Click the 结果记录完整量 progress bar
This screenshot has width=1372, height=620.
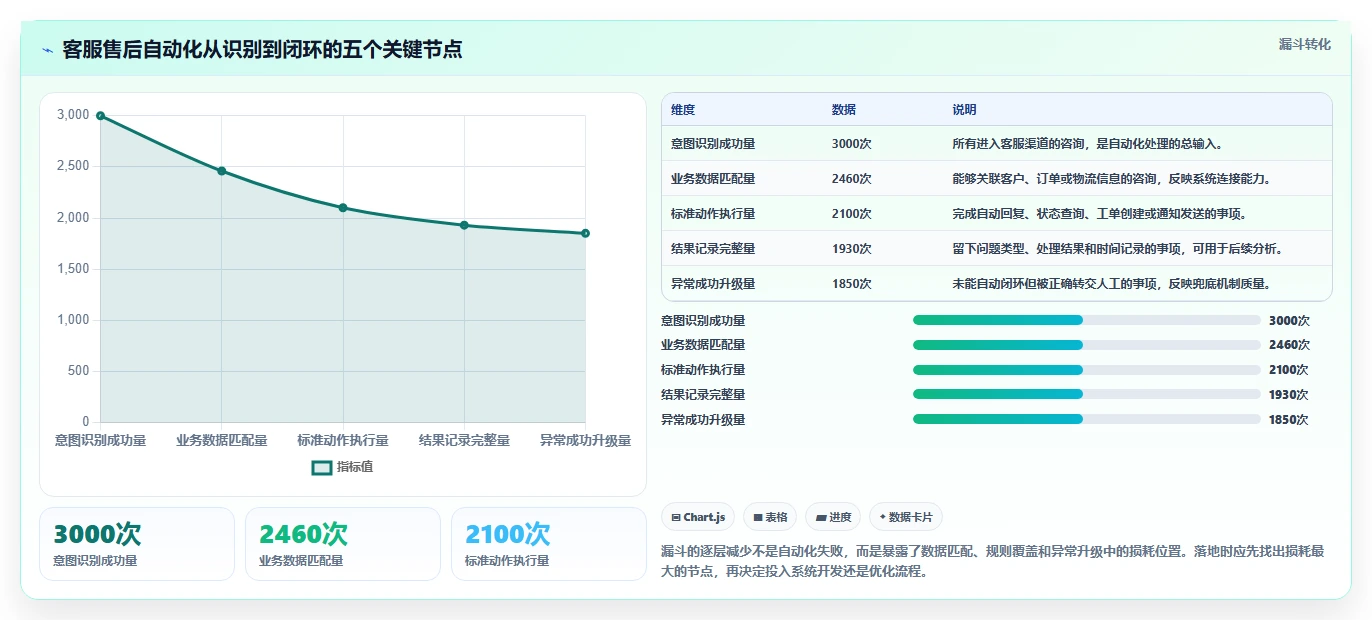[x=1086, y=394]
